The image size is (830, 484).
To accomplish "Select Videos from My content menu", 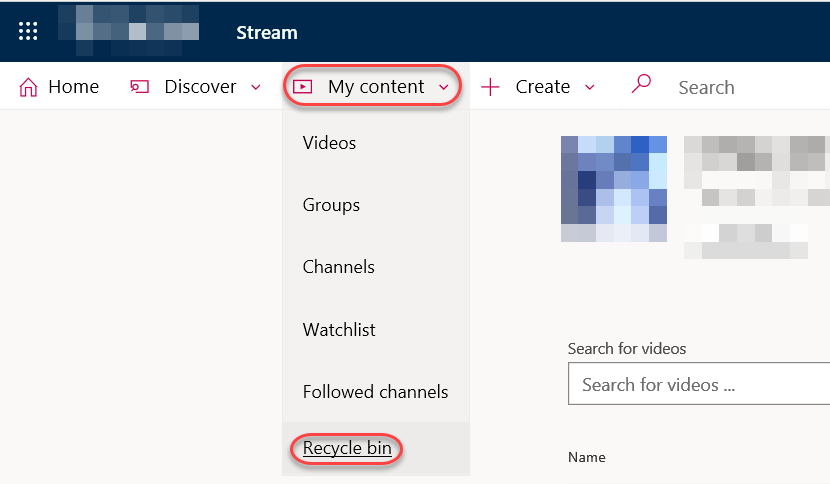I will pos(329,143).
